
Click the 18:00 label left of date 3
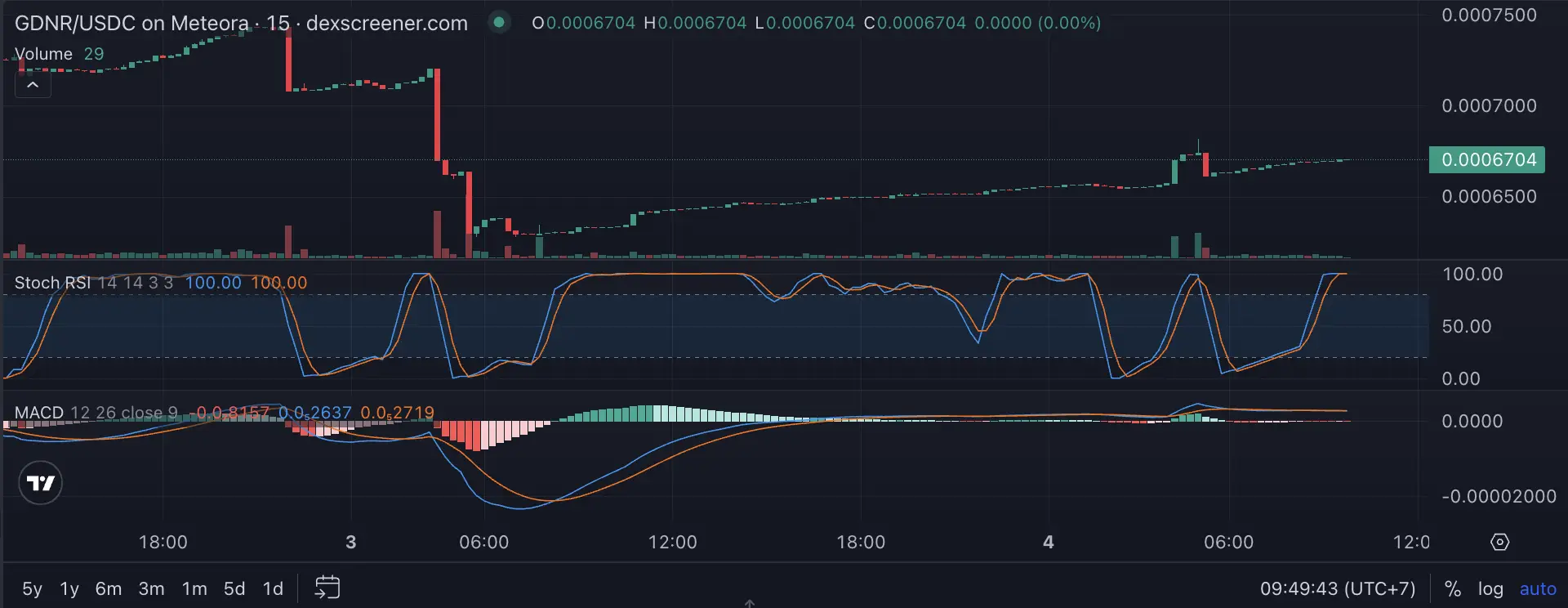click(163, 542)
